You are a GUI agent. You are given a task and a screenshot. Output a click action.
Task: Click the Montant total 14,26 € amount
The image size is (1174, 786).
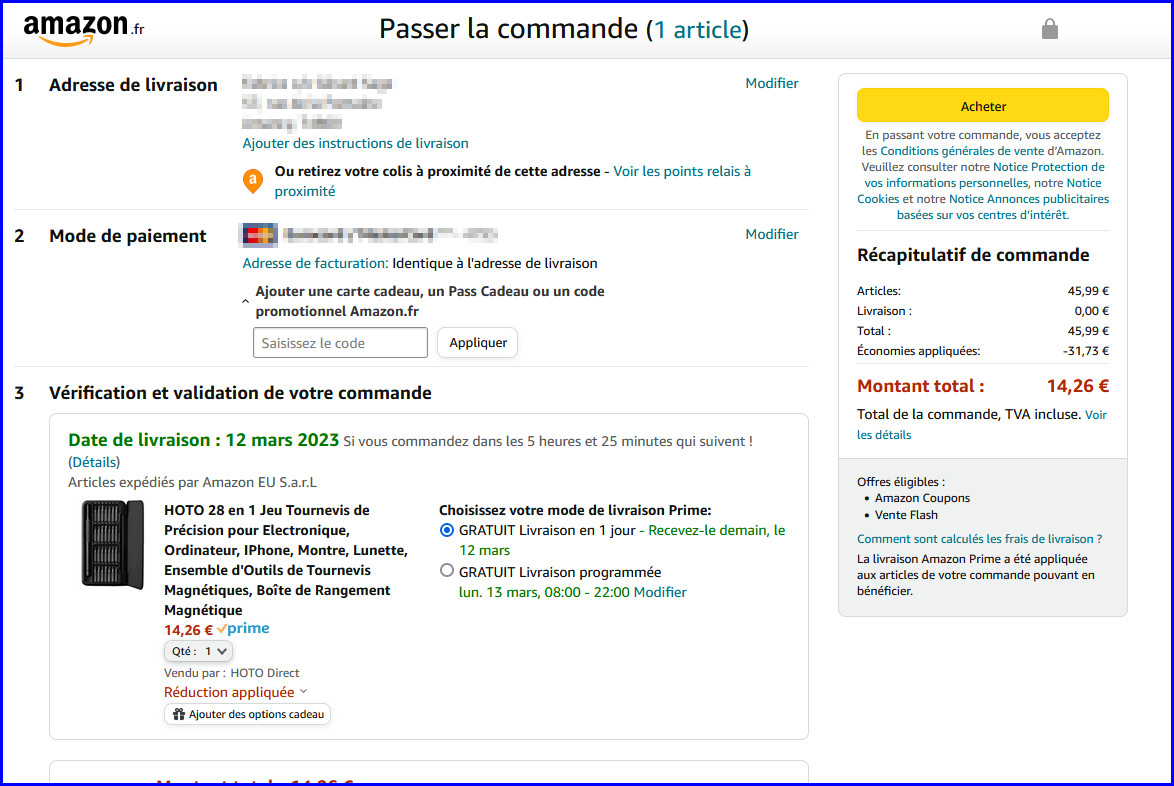pyautogui.click(x=1077, y=386)
